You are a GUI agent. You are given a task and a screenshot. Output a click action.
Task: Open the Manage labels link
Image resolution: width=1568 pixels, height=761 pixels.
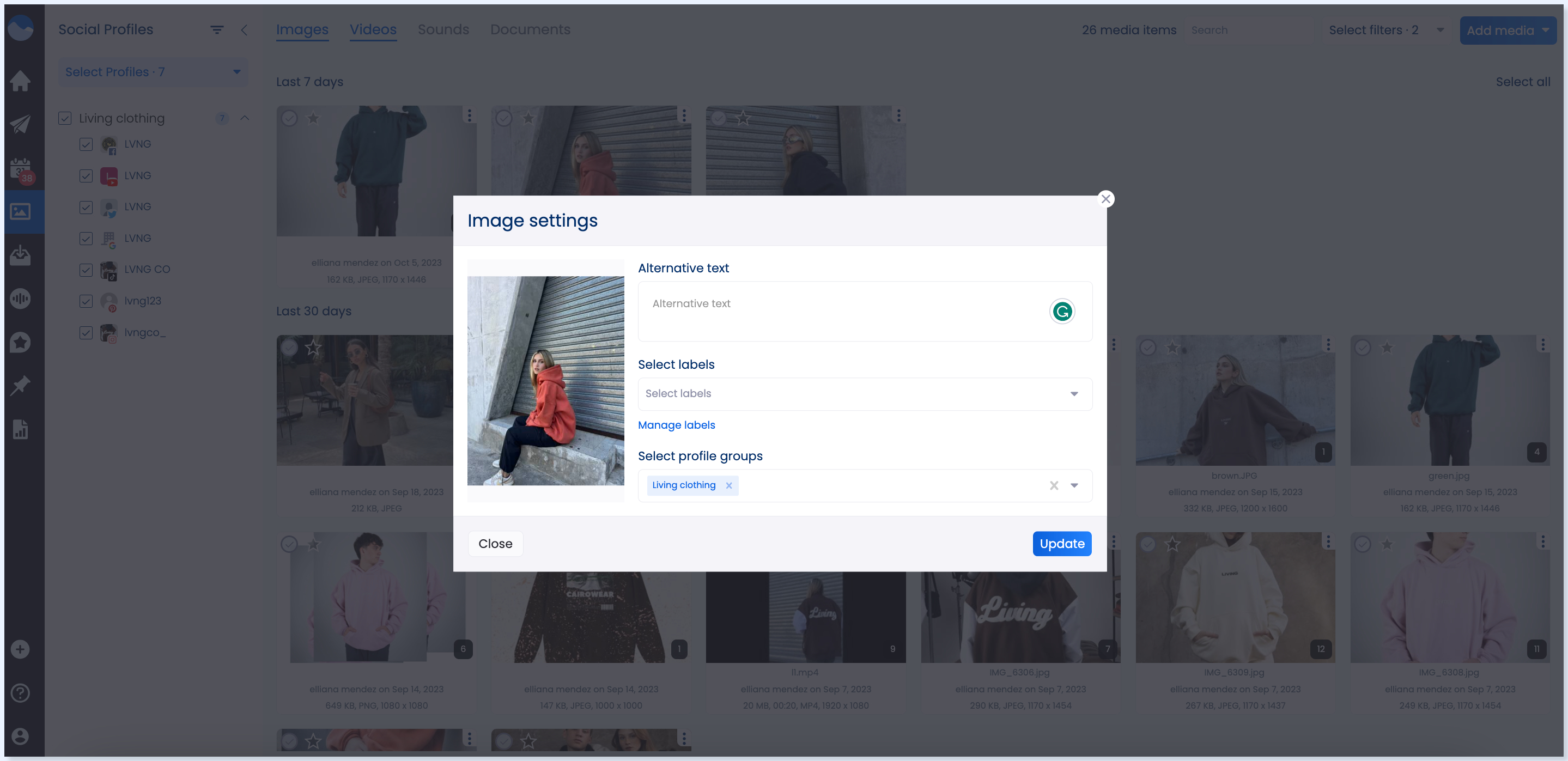(676, 425)
